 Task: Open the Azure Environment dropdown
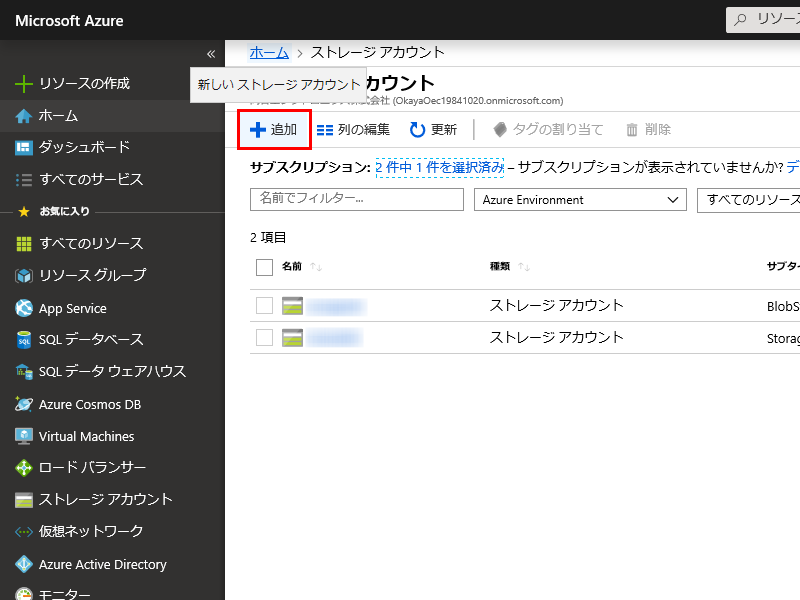point(580,199)
